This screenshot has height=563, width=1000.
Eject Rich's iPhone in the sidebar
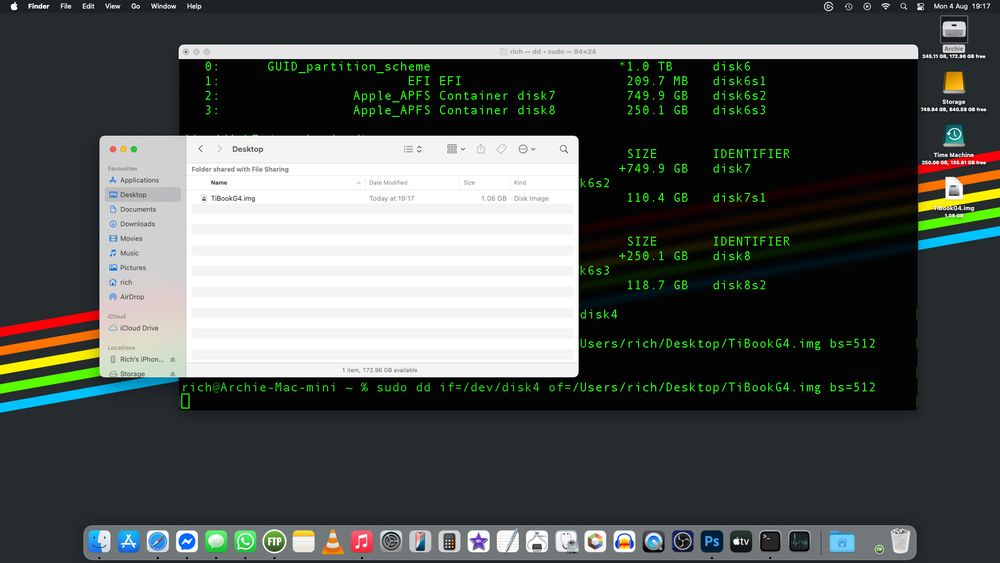pyautogui.click(x=173, y=360)
